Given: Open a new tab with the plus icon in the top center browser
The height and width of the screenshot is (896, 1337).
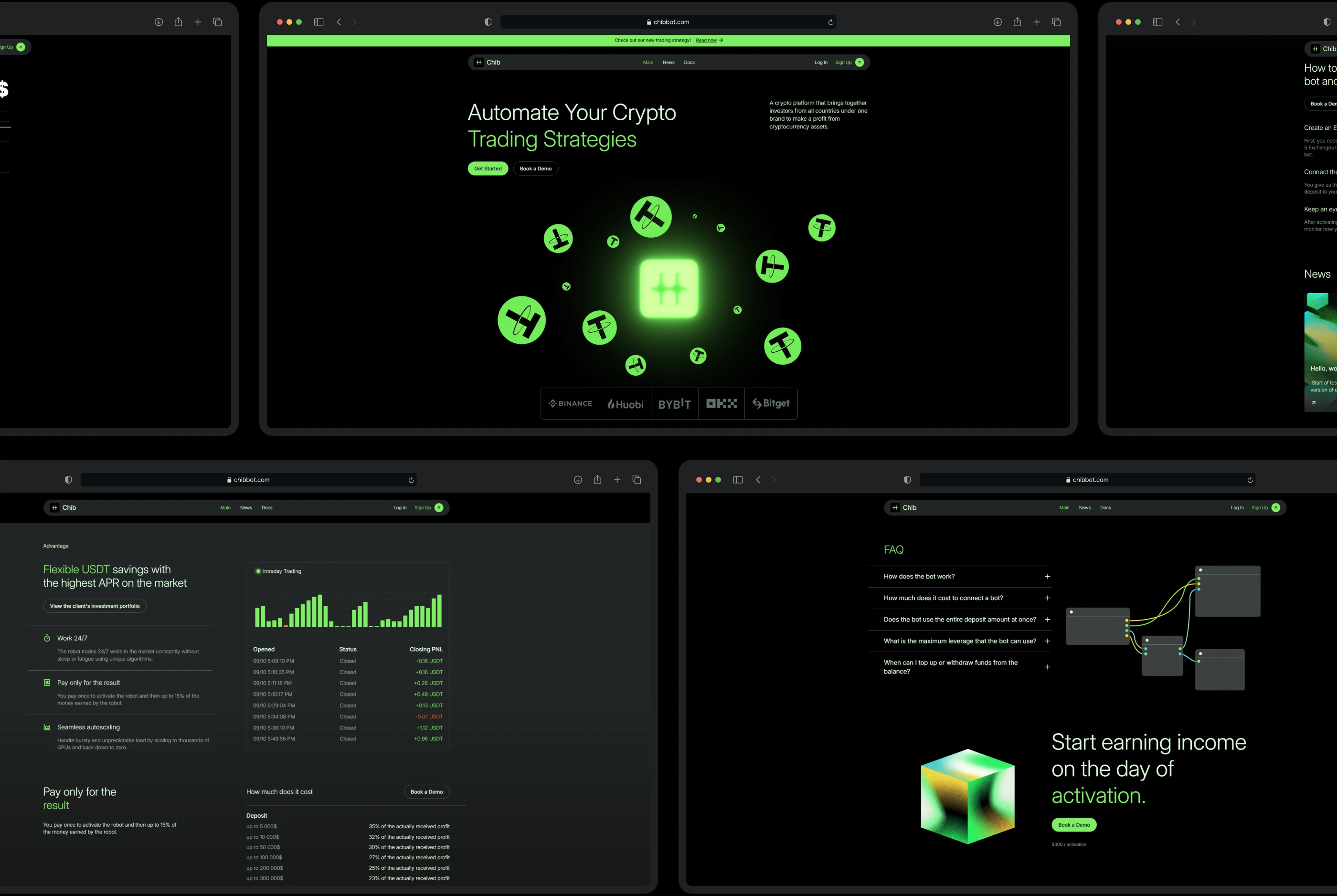Looking at the screenshot, I should coord(1036,22).
